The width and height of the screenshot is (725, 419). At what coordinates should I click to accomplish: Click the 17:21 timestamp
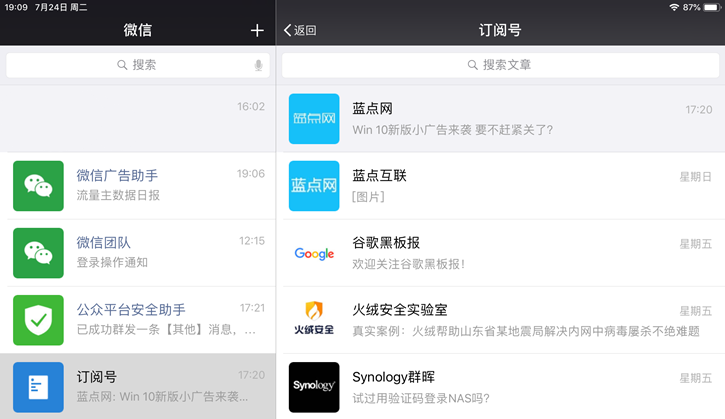252,308
